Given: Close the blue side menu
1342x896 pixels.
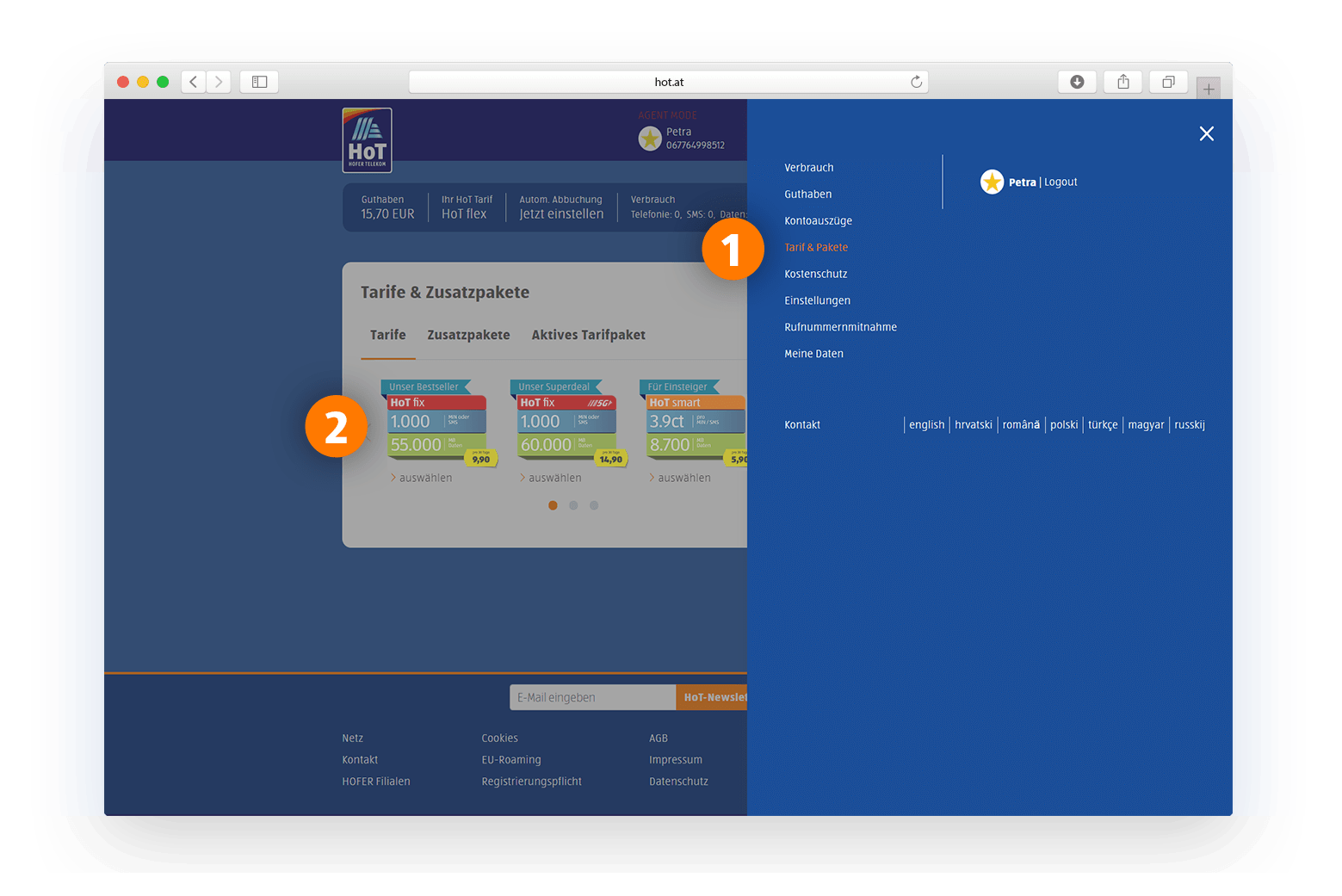Looking at the screenshot, I should (1207, 133).
